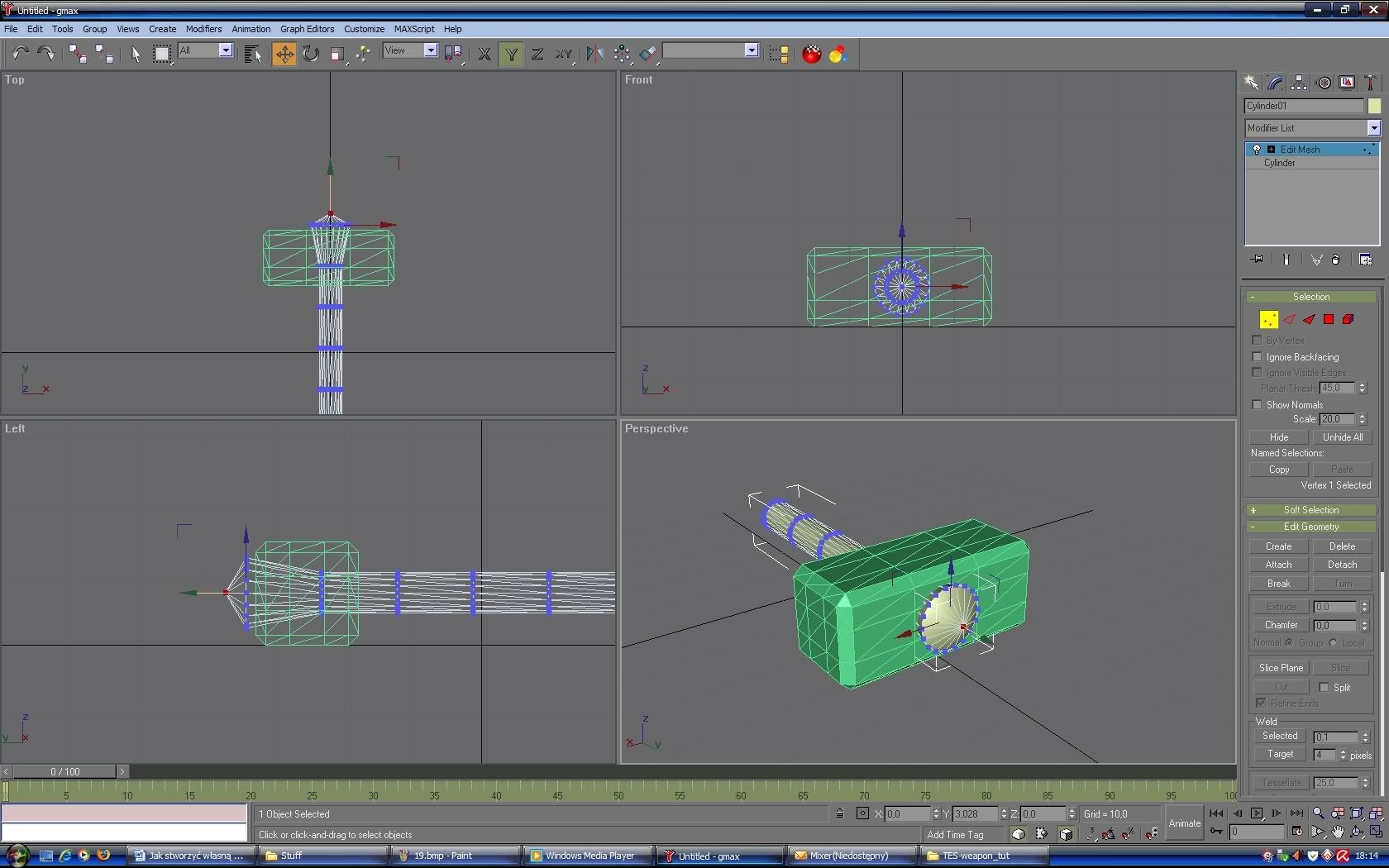Image resolution: width=1389 pixels, height=868 pixels.
Task: Open the Modifiers menu
Action: point(203,29)
